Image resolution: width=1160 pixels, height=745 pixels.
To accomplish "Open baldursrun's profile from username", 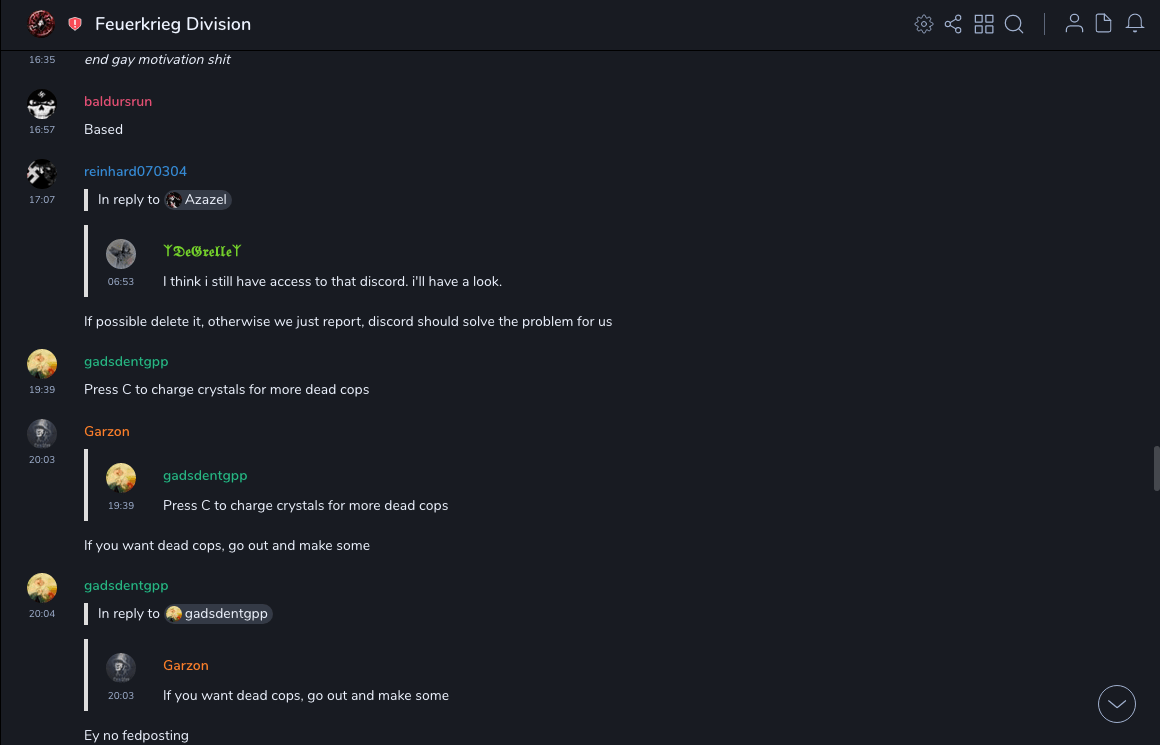I will click(x=118, y=102).
